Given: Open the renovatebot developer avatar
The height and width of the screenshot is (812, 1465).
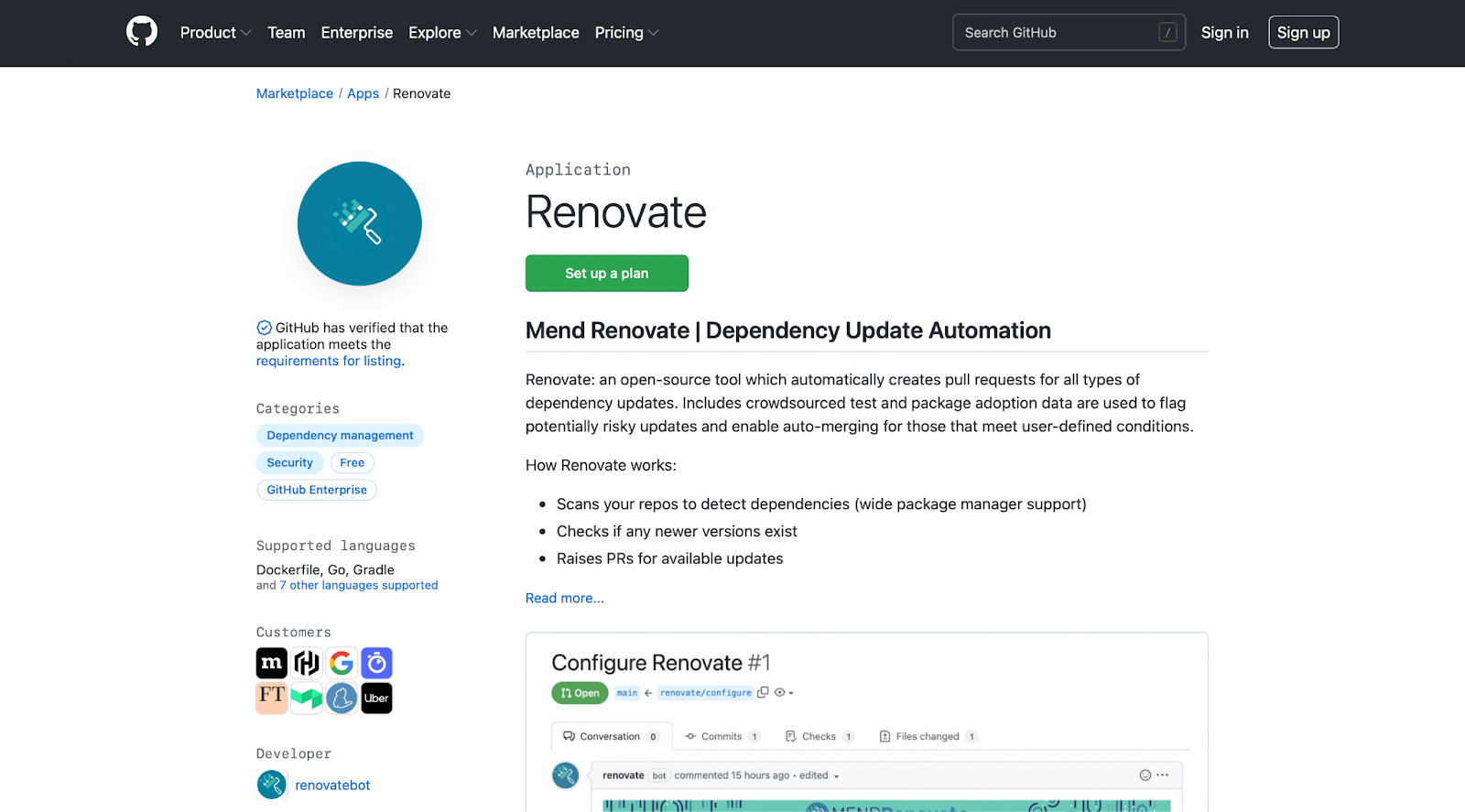Looking at the screenshot, I should [x=272, y=785].
